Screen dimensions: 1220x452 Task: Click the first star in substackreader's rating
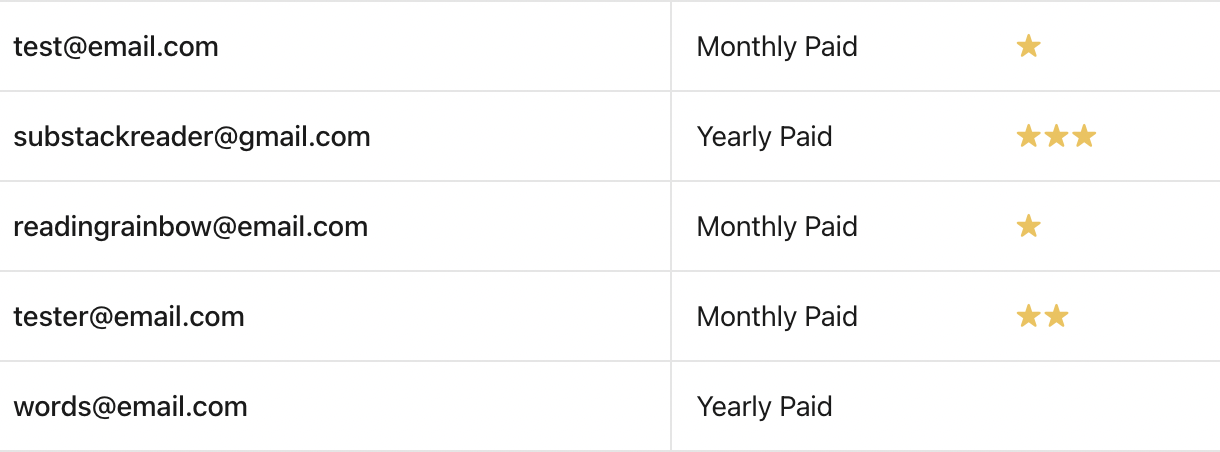pos(1028,136)
